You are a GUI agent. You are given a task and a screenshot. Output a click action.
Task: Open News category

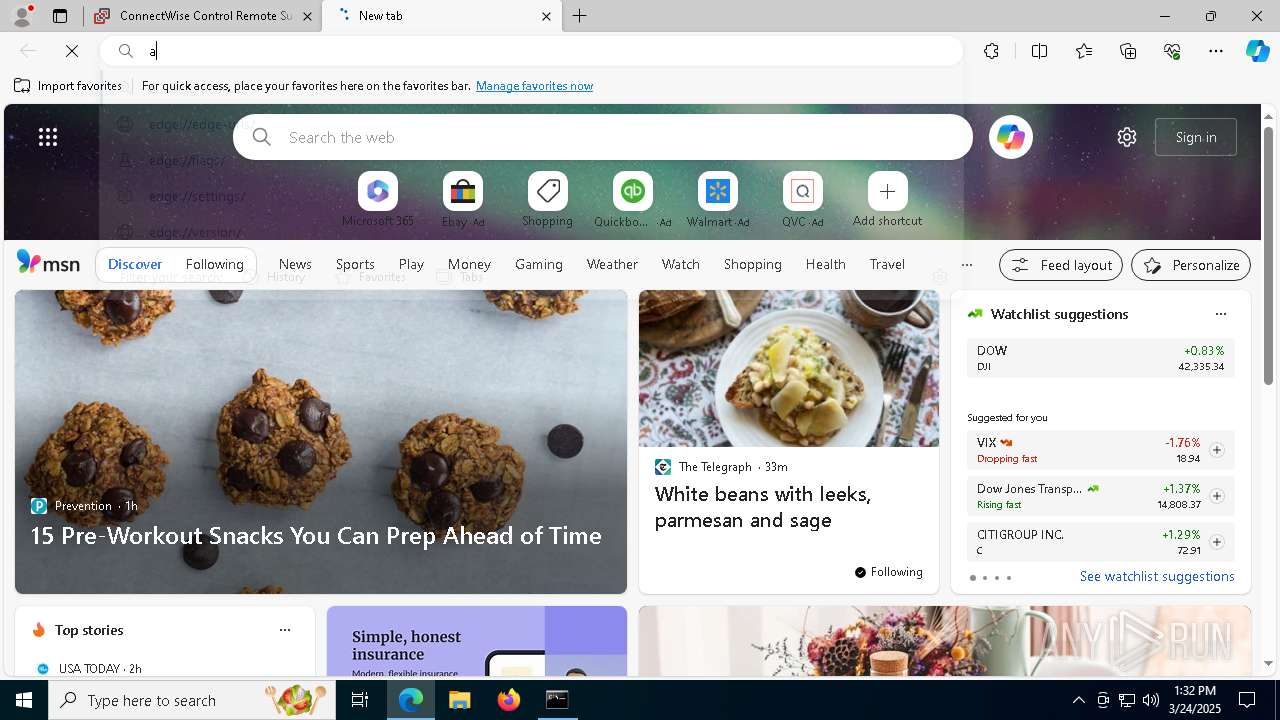295,264
